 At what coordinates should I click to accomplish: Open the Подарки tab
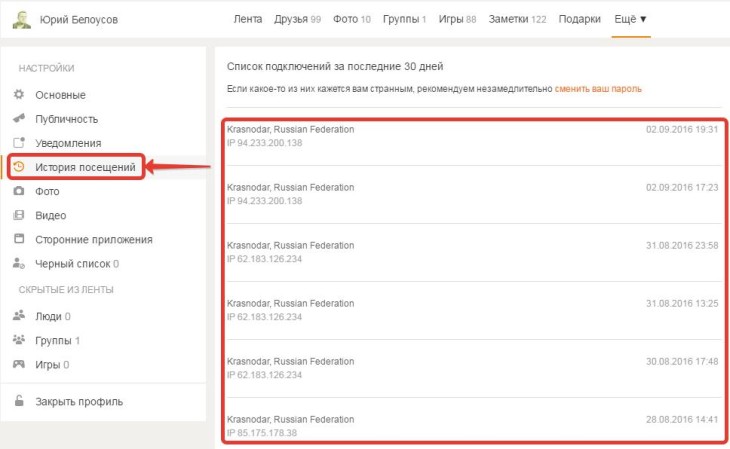580,19
